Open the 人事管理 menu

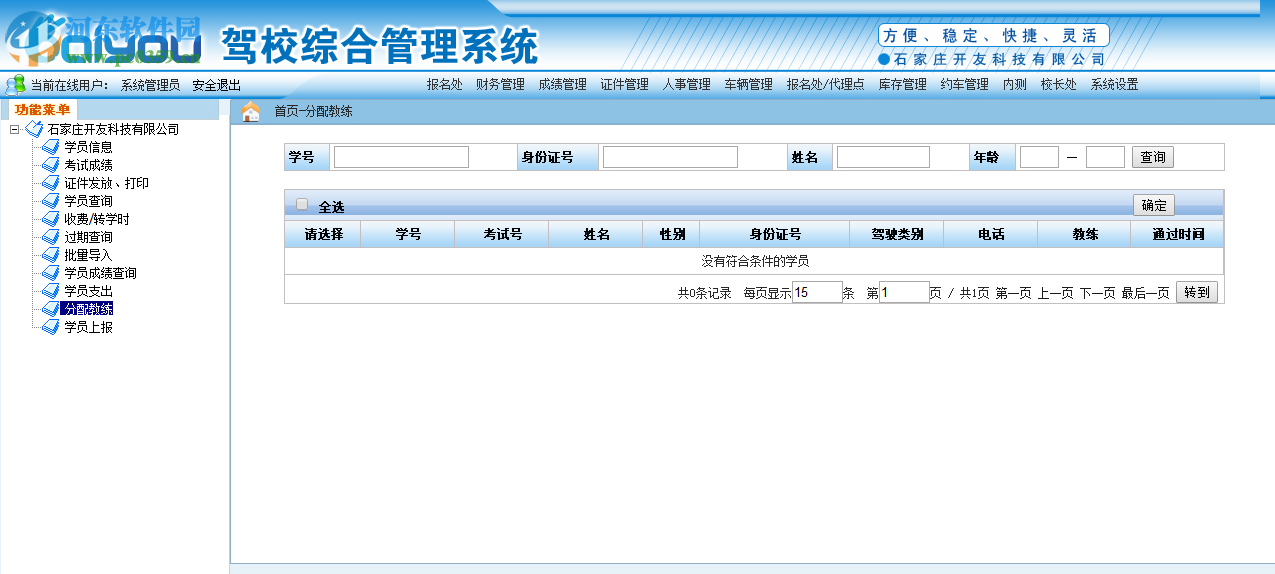coord(686,85)
